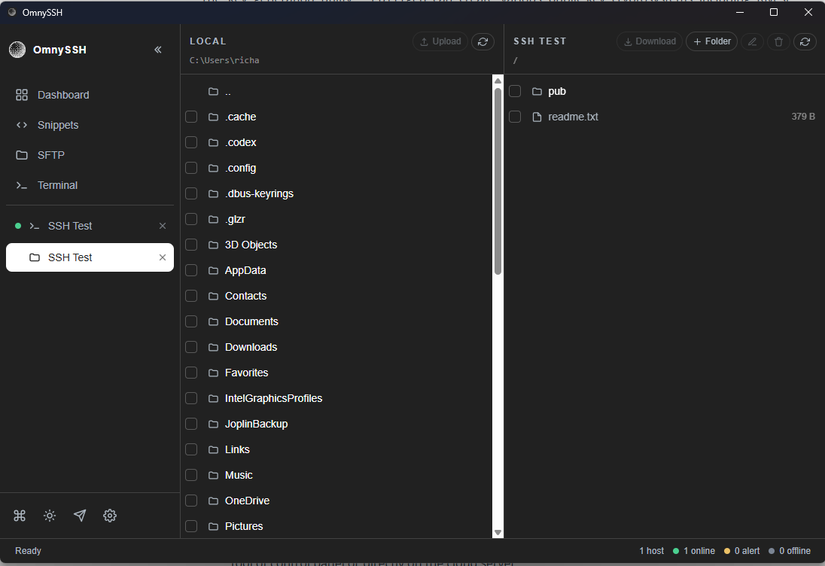Click the readme.txt file icon
The width and height of the screenshot is (825, 566).
[537, 117]
